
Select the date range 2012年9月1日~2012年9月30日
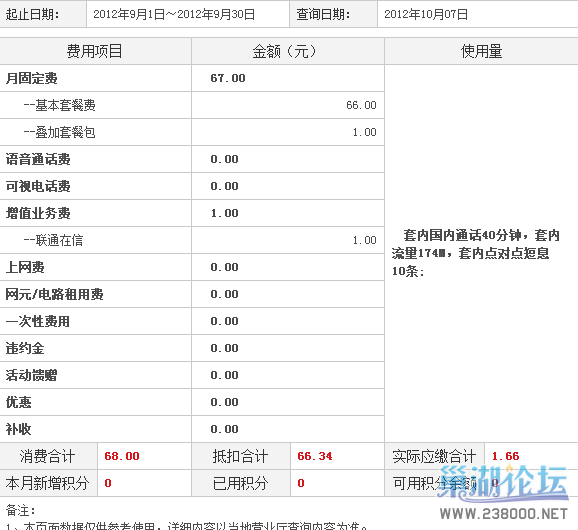[174, 14]
